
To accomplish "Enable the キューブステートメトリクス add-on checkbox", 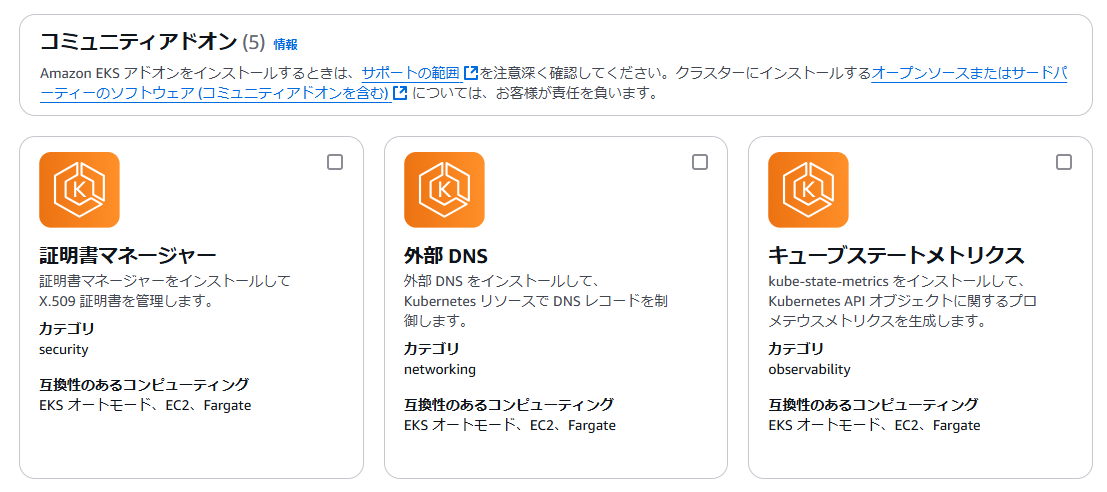I will (1064, 162).
